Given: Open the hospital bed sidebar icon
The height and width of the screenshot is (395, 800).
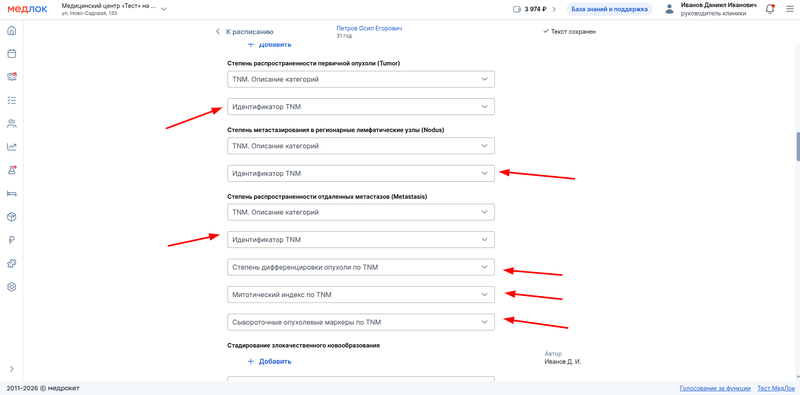Looking at the screenshot, I should pyautogui.click(x=12, y=193).
